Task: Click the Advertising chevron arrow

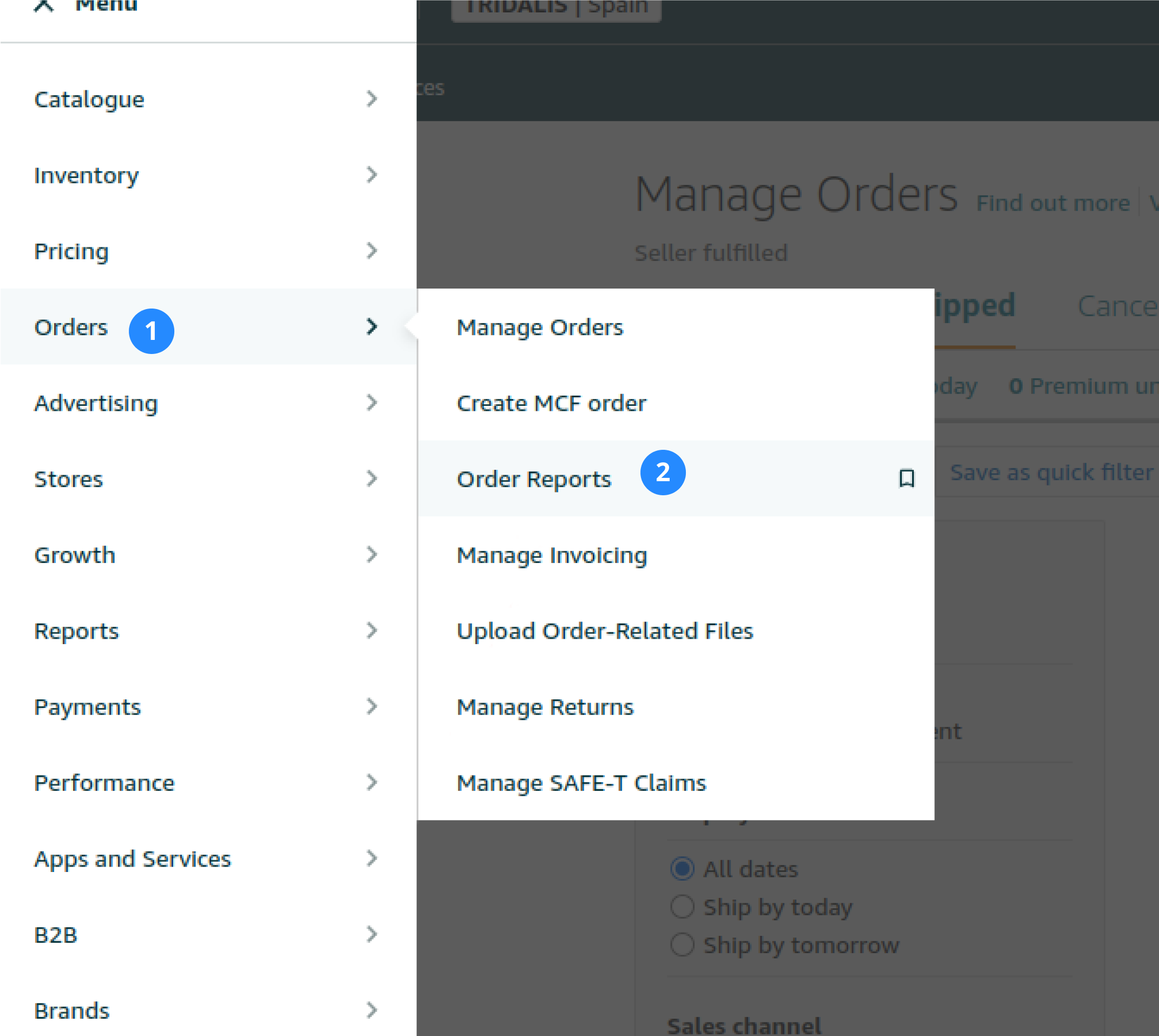Action: 372,403
